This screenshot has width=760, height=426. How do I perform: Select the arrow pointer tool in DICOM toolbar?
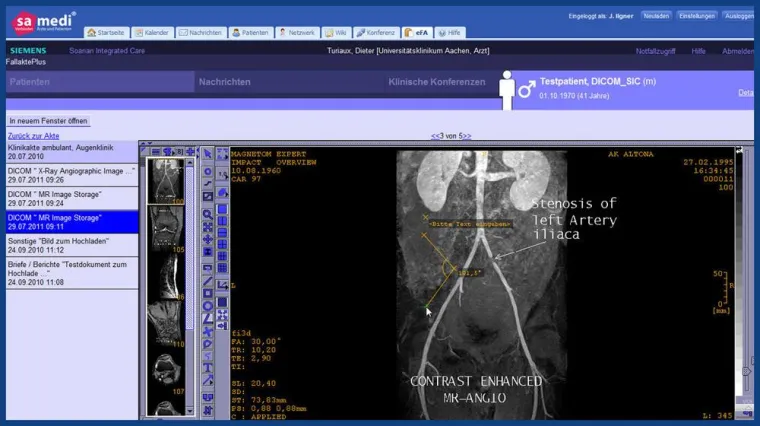click(x=208, y=155)
